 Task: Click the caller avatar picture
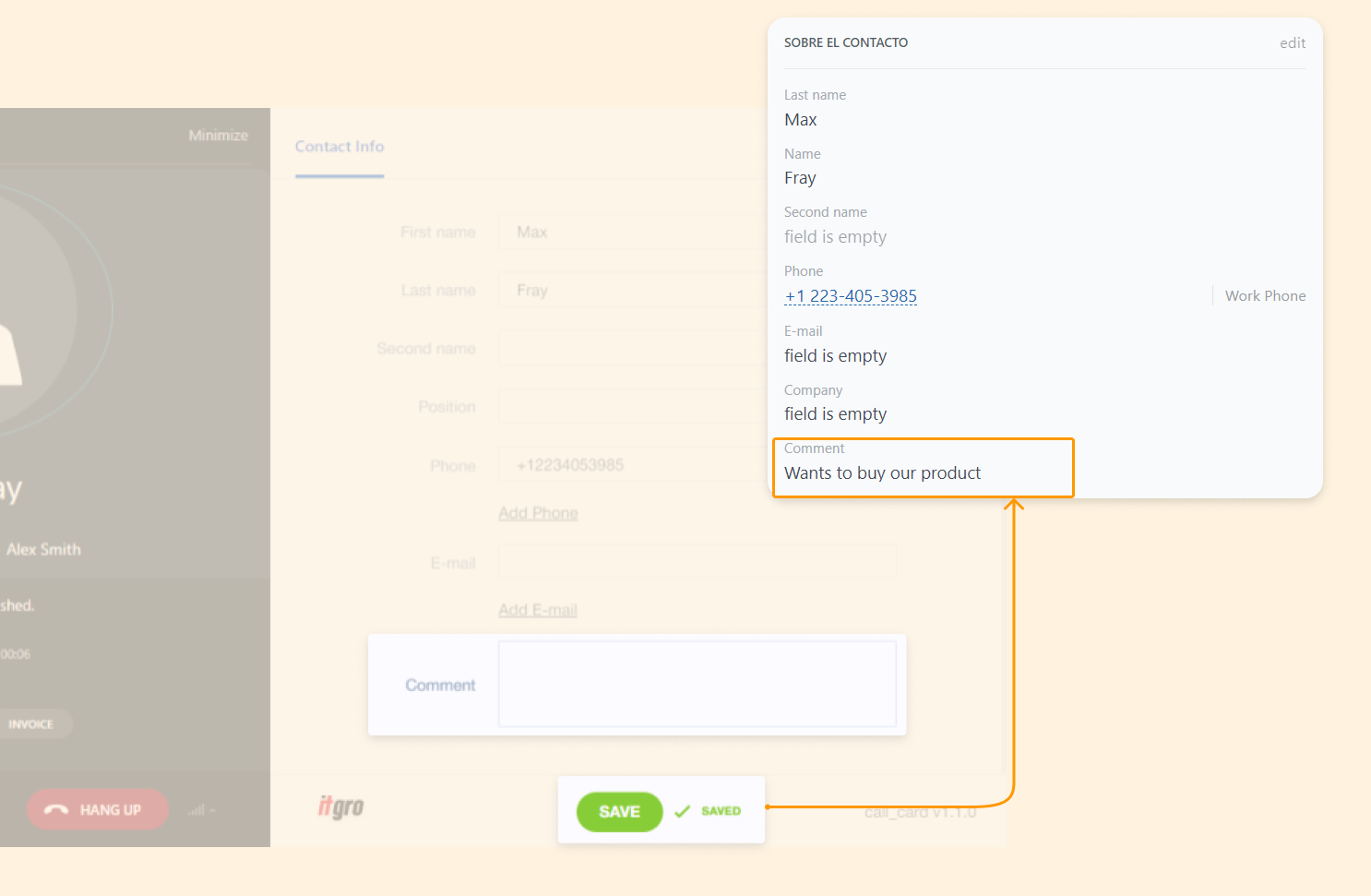pos(18,310)
